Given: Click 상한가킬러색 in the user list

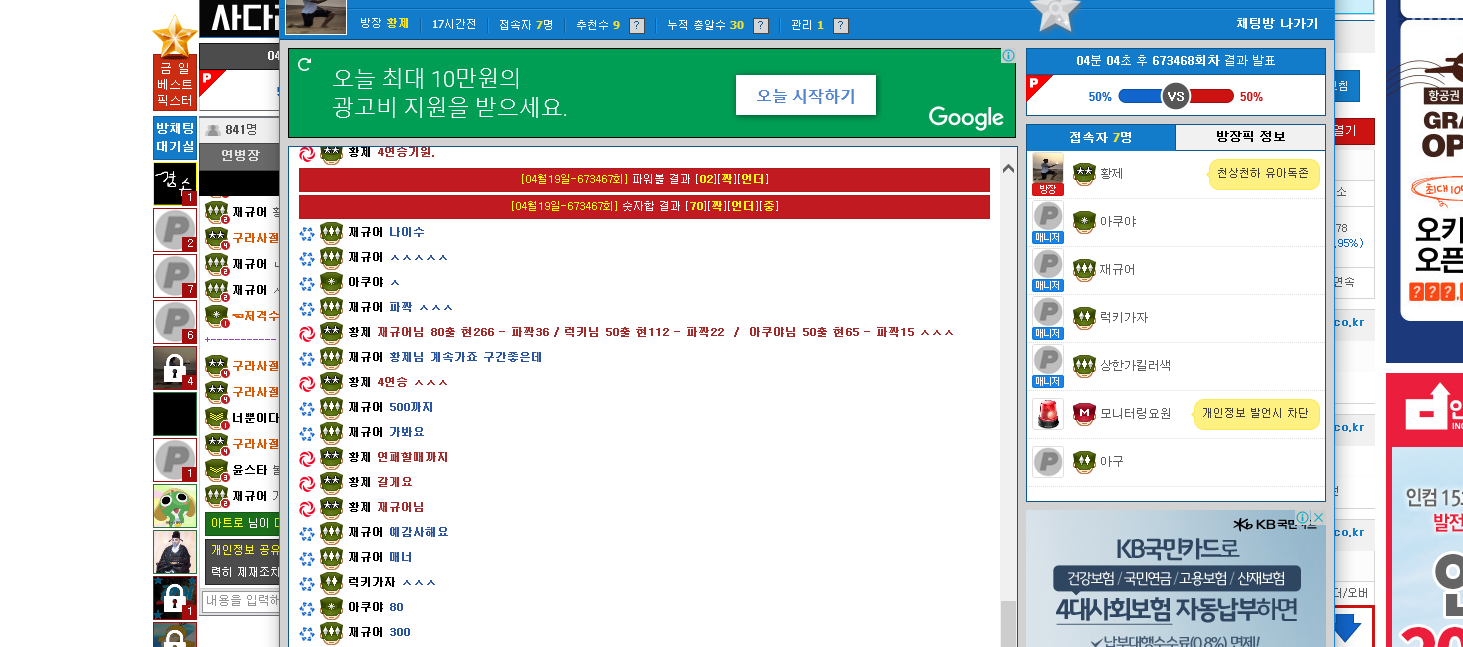Looking at the screenshot, I should [1136, 366].
